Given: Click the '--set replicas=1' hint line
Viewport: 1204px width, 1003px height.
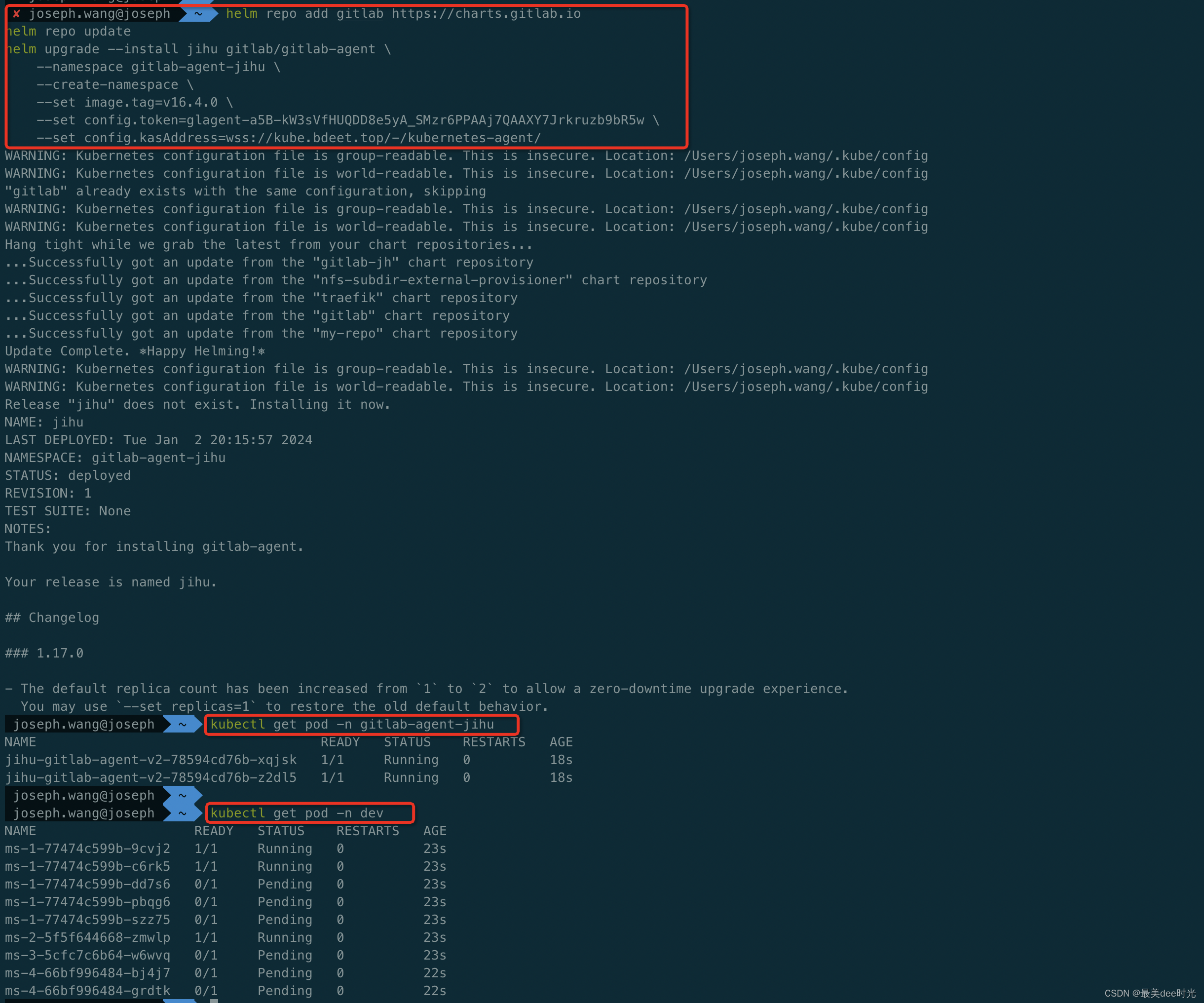Looking at the screenshot, I should pyautogui.click(x=285, y=707).
